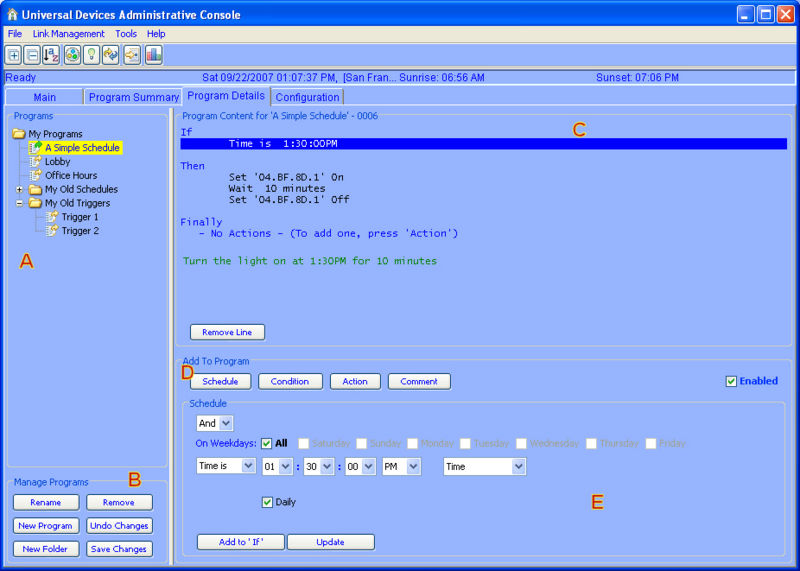This screenshot has height=571, width=800.
Task: Click the collapse-all minus toolbar icon
Action: (32, 55)
